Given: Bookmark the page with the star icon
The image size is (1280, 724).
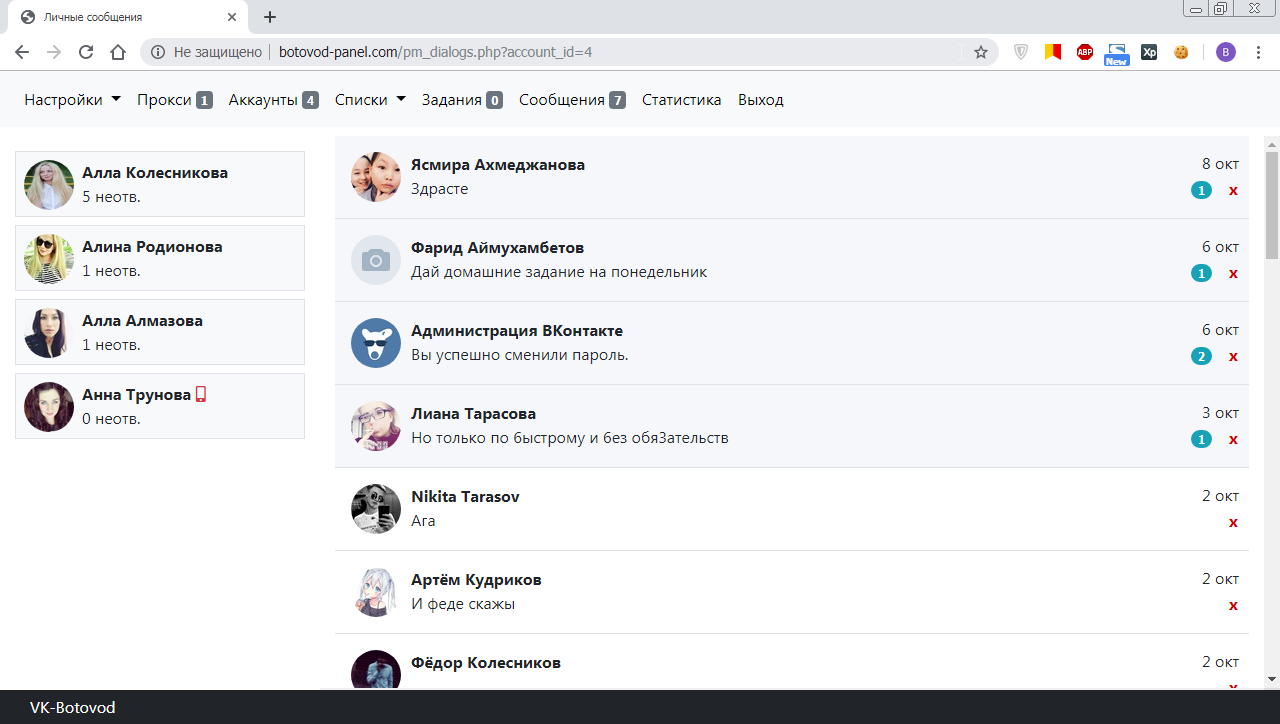Looking at the screenshot, I should (980, 52).
